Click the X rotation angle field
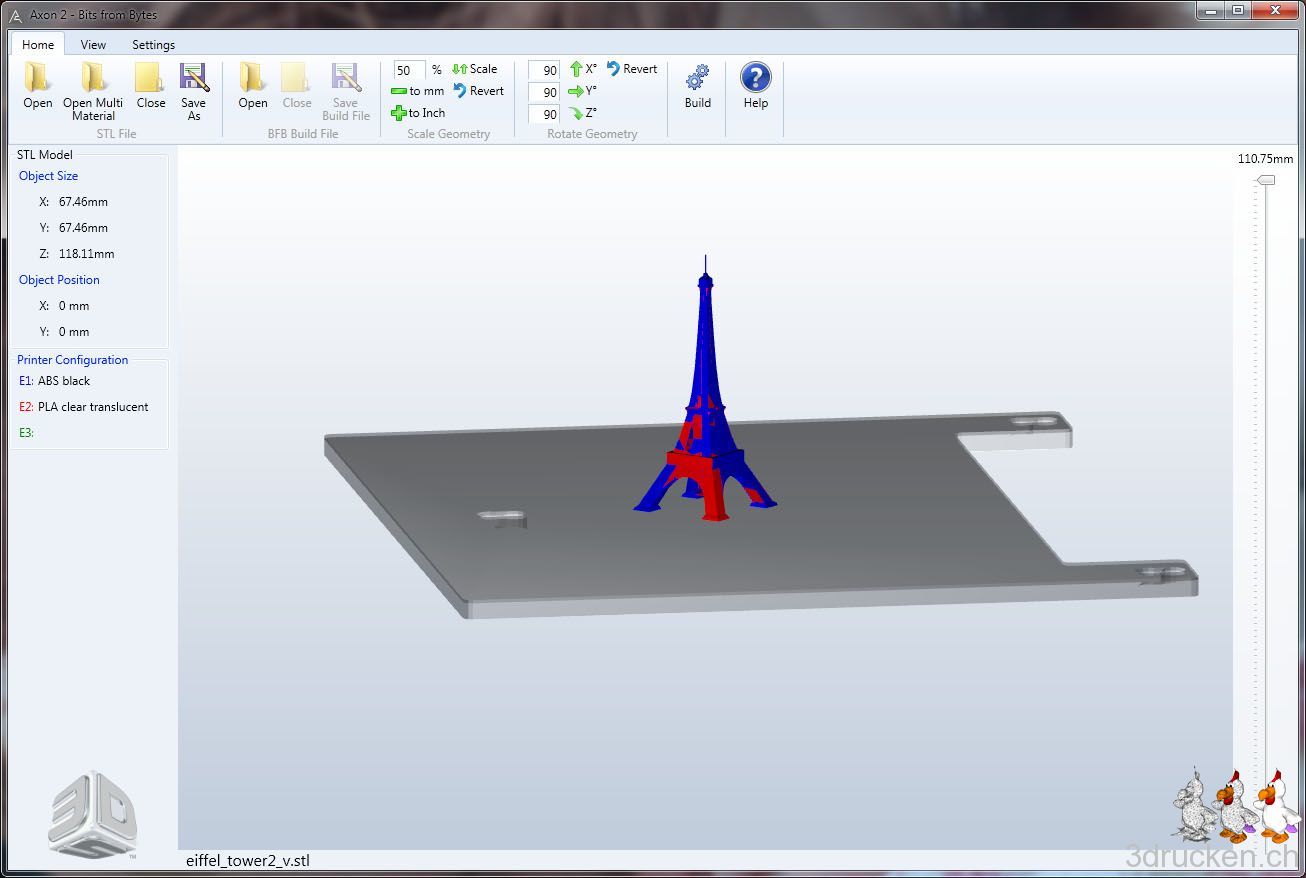The image size is (1306, 878). pos(544,70)
